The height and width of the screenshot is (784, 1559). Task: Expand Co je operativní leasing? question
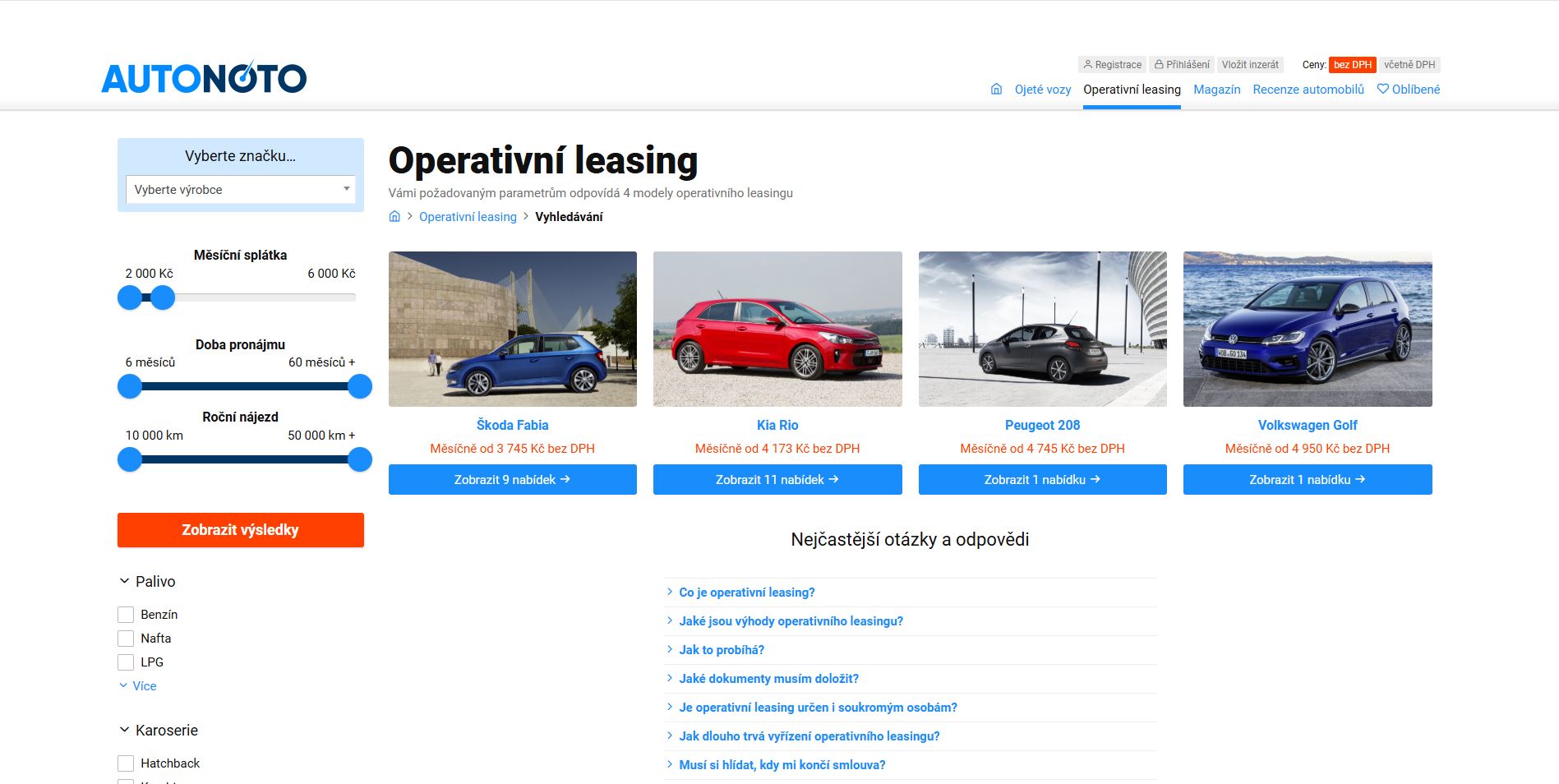click(747, 592)
